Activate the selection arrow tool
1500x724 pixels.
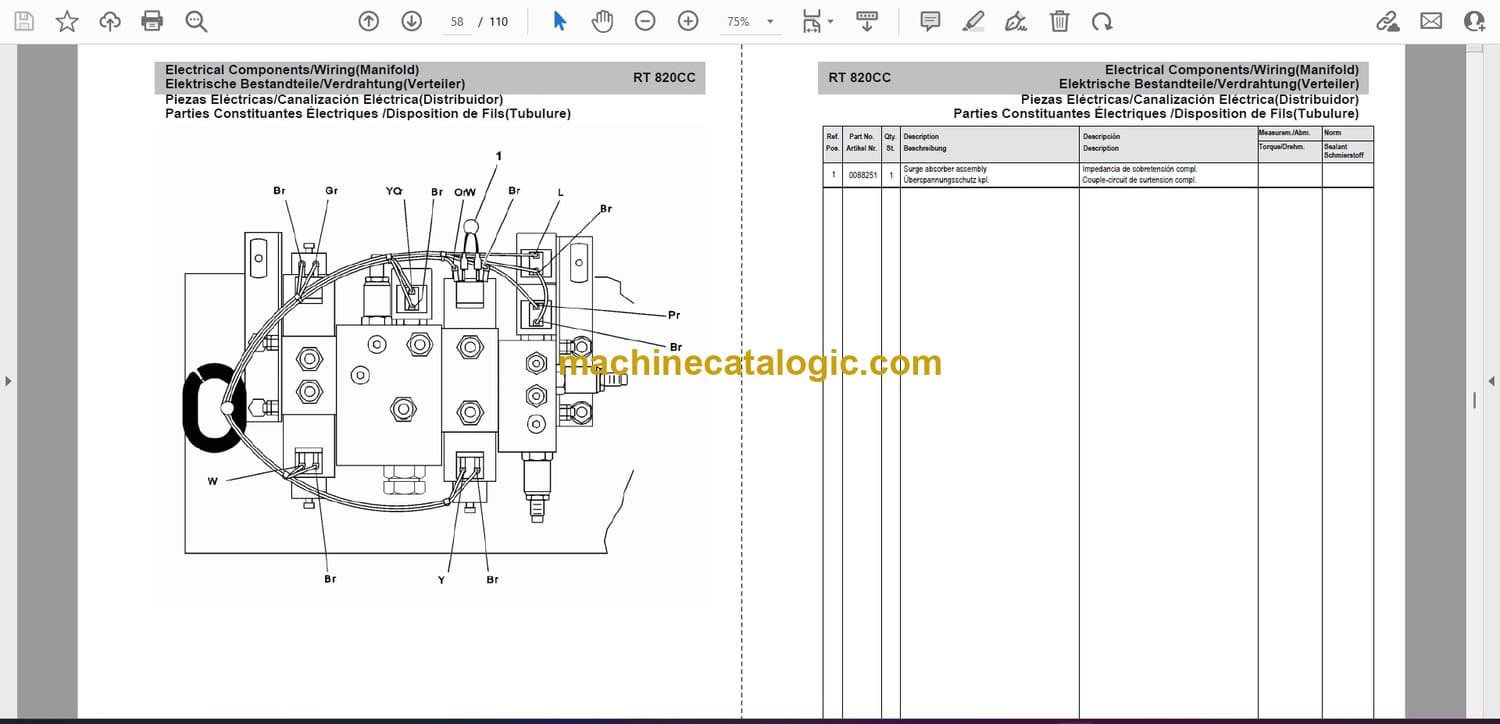click(560, 21)
